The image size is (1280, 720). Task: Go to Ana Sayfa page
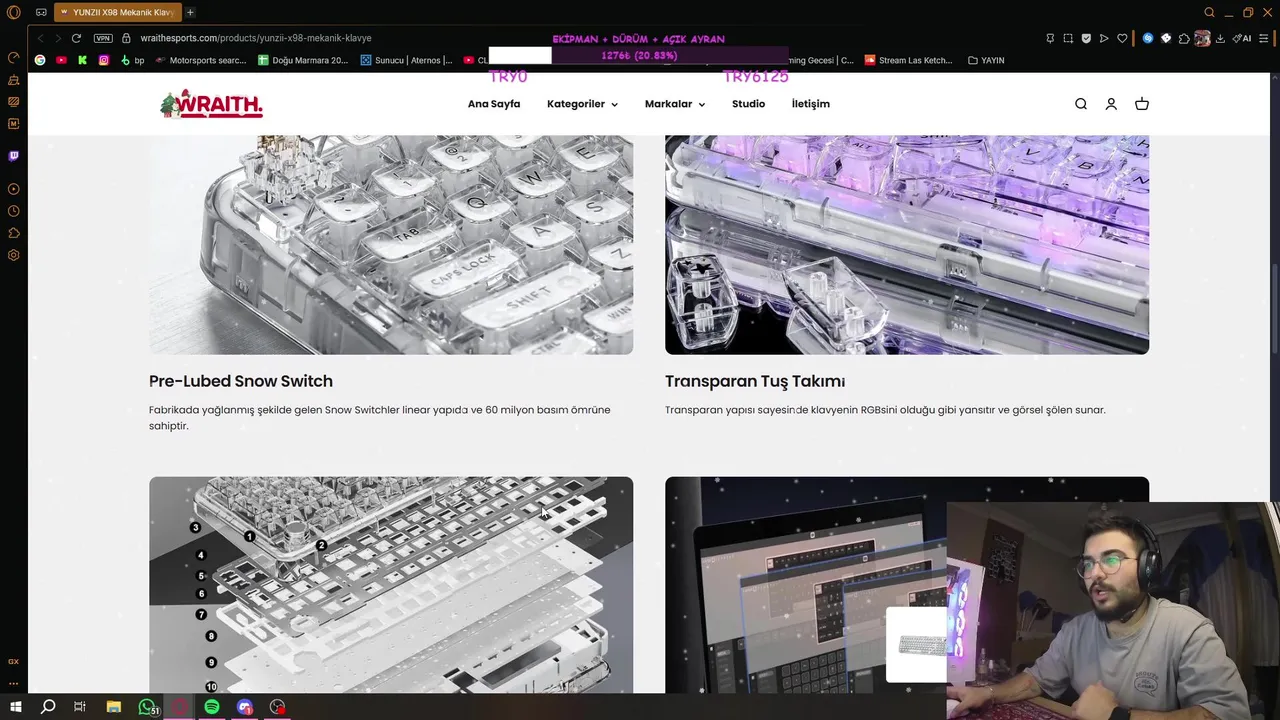(494, 104)
